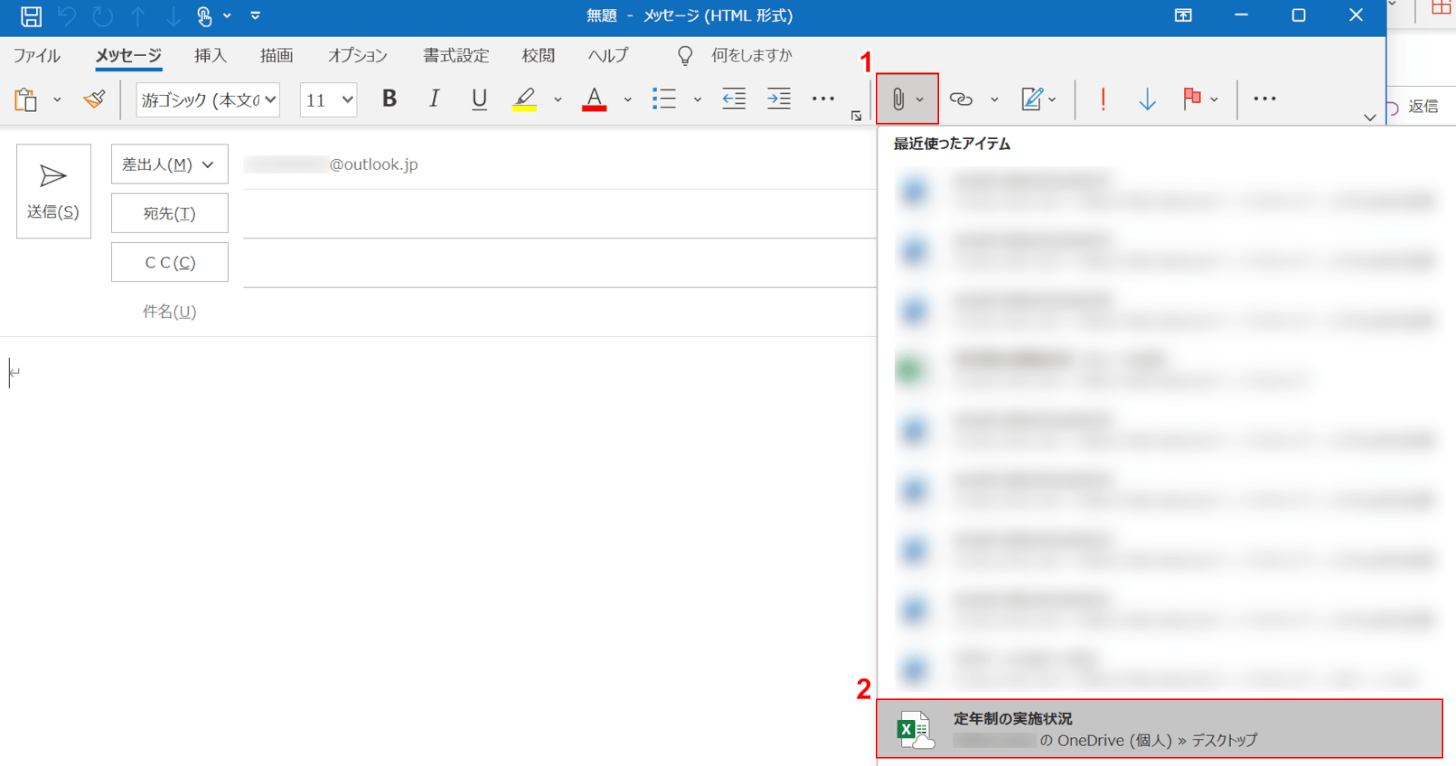The height and width of the screenshot is (766, 1456).
Task: Expand the Paste options dropdown
Action: 57,99
